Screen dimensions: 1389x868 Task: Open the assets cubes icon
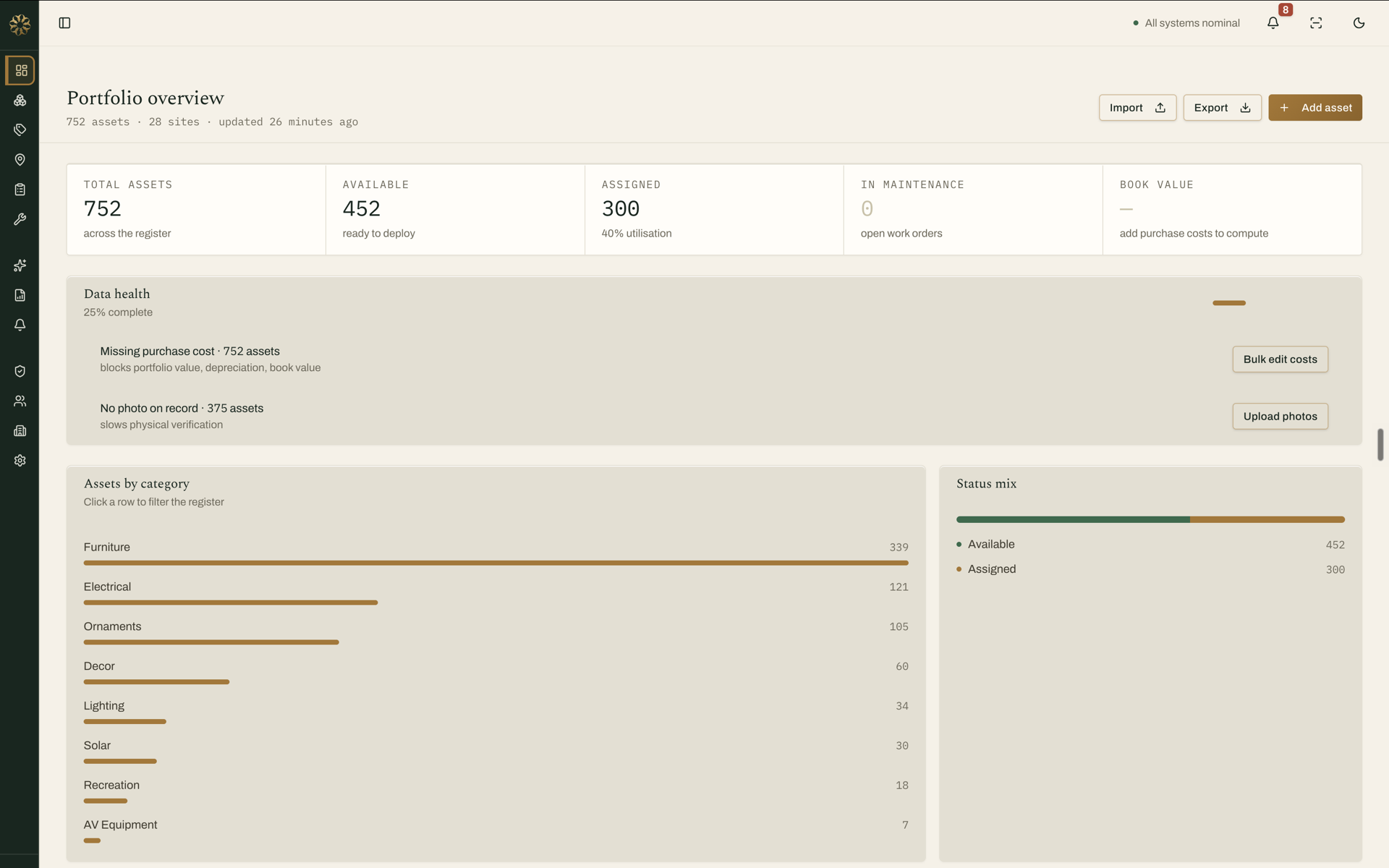[x=20, y=101]
